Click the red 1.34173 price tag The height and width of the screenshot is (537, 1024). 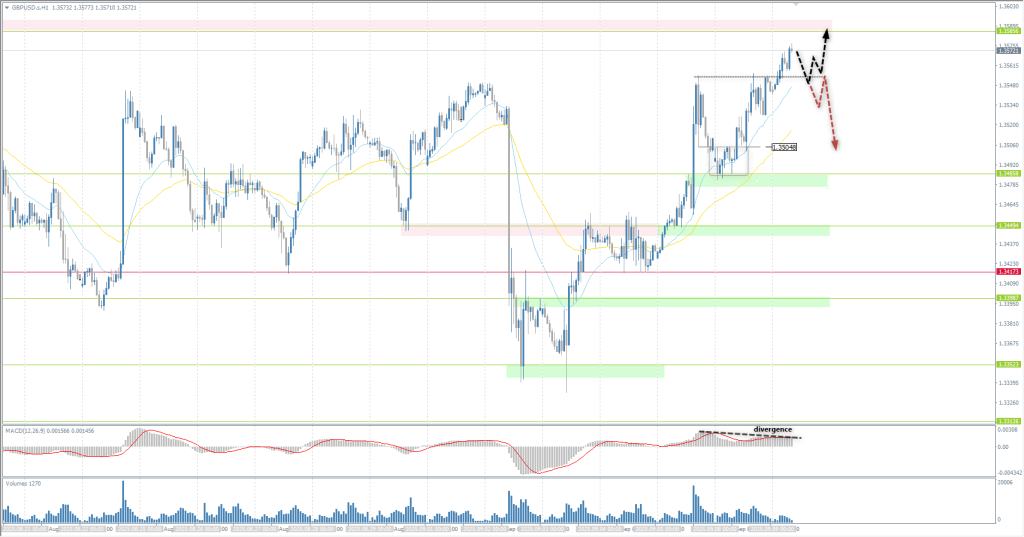tap(1008, 272)
